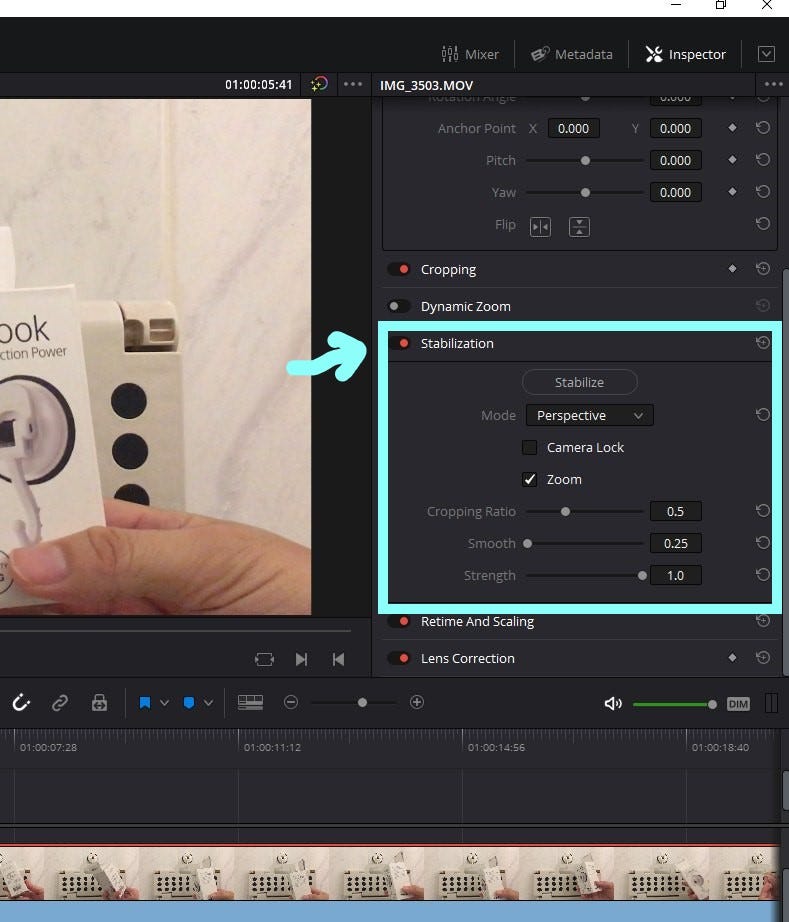
Task: Flip the clip horizontally
Action: click(x=540, y=226)
